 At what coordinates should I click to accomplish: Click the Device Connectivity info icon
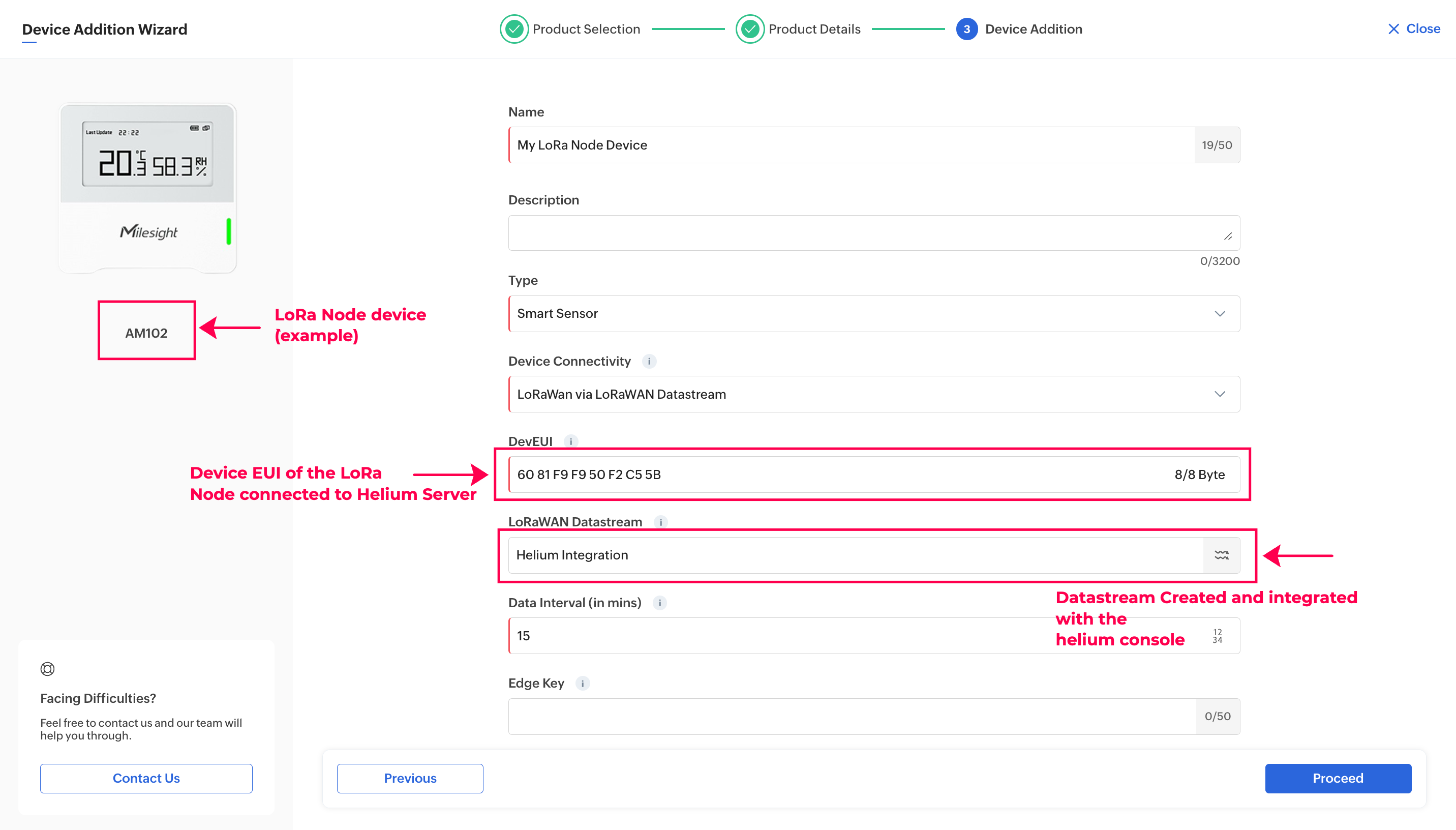[649, 362]
